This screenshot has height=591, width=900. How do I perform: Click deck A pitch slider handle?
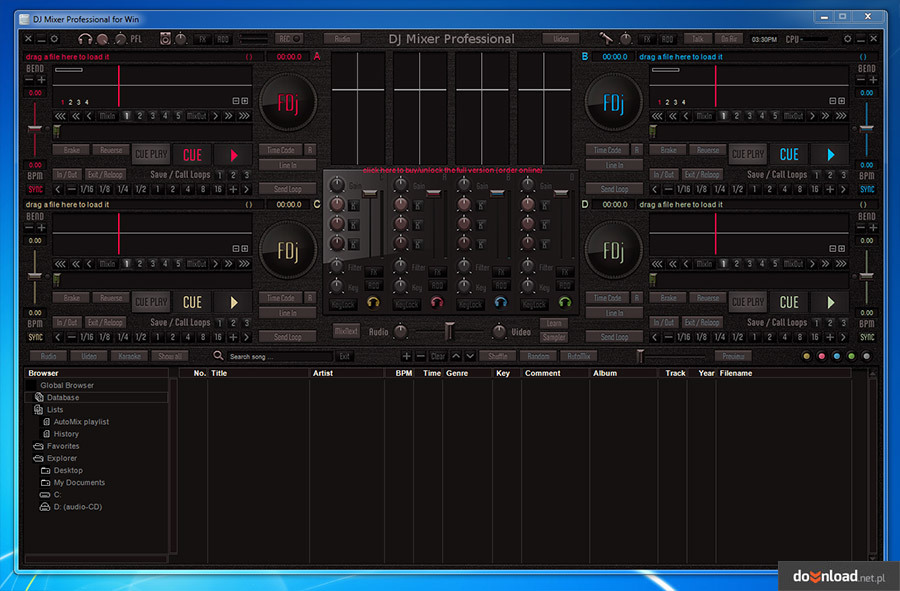coord(35,128)
